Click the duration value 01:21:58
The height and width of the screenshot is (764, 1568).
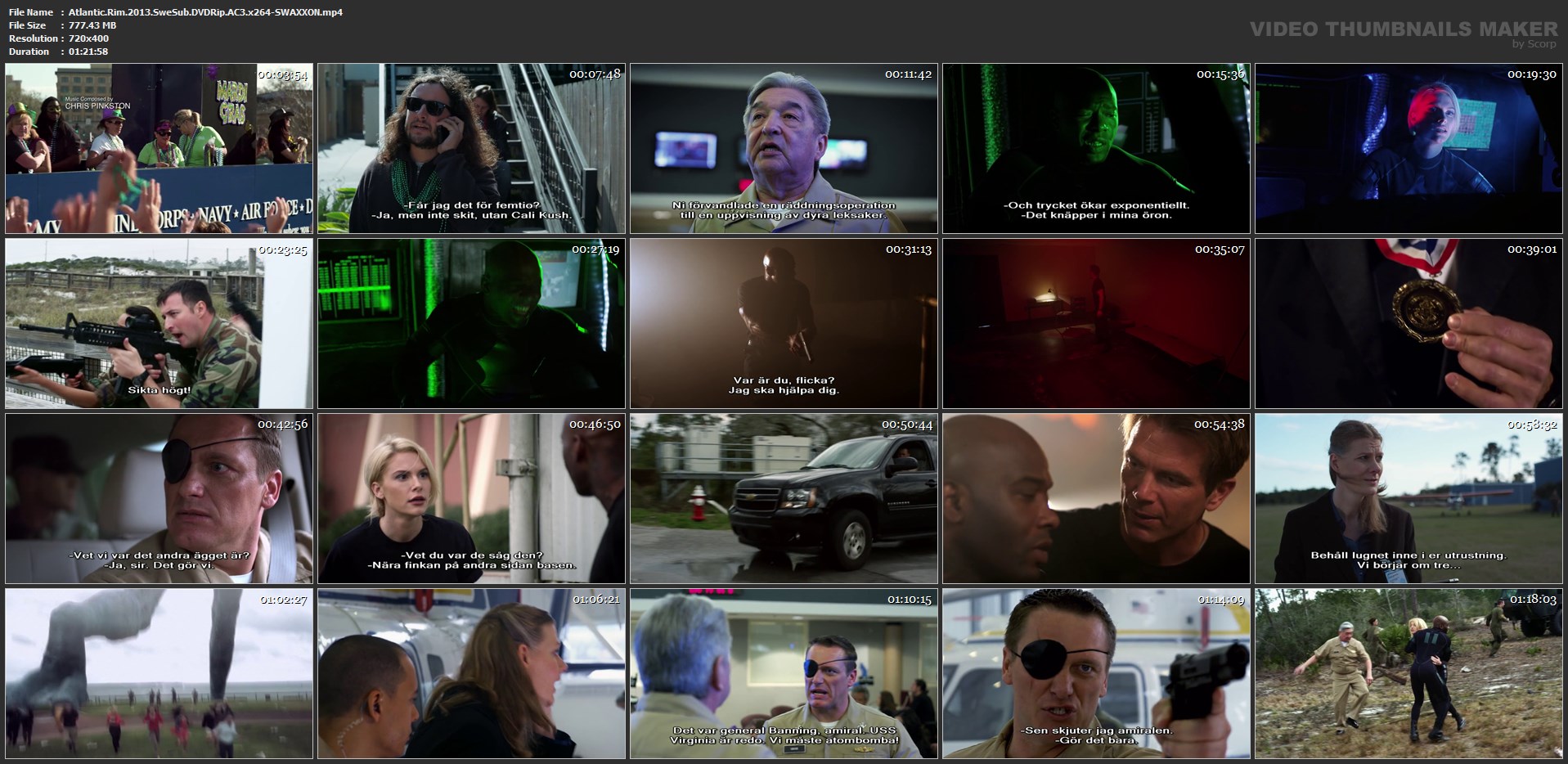point(88,52)
